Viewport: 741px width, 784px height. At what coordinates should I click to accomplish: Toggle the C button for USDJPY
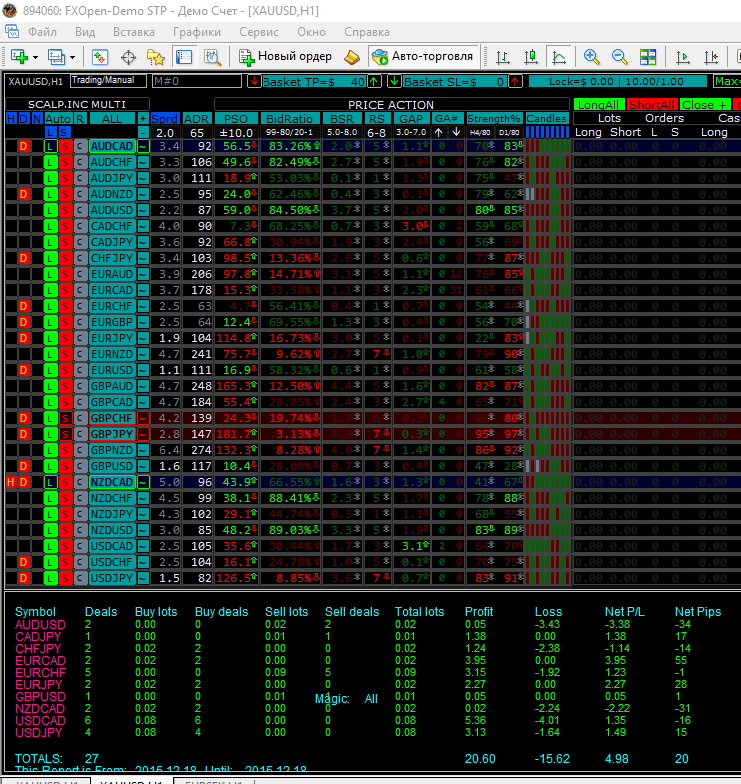tap(80, 578)
